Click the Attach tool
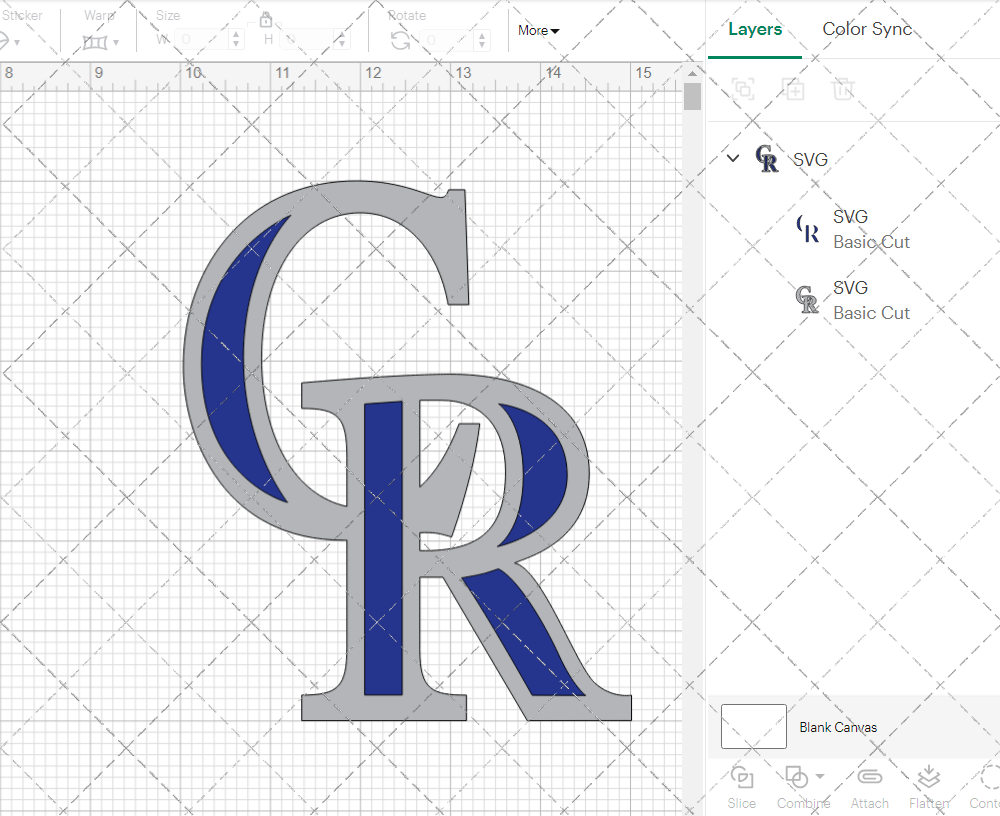 [x=869, y=787]
